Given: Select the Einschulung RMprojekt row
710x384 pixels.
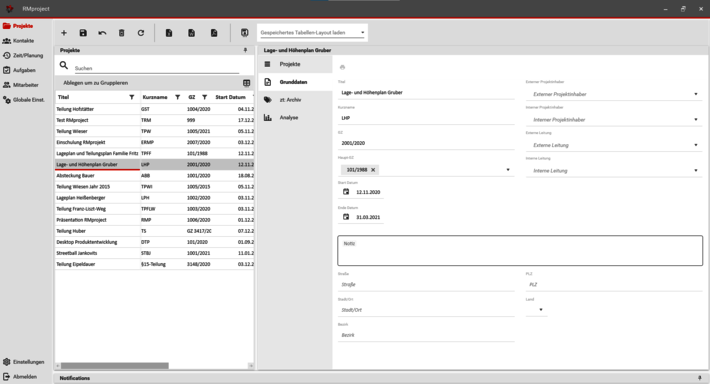Looking at the screenshot, I should [x=154, y=142].
